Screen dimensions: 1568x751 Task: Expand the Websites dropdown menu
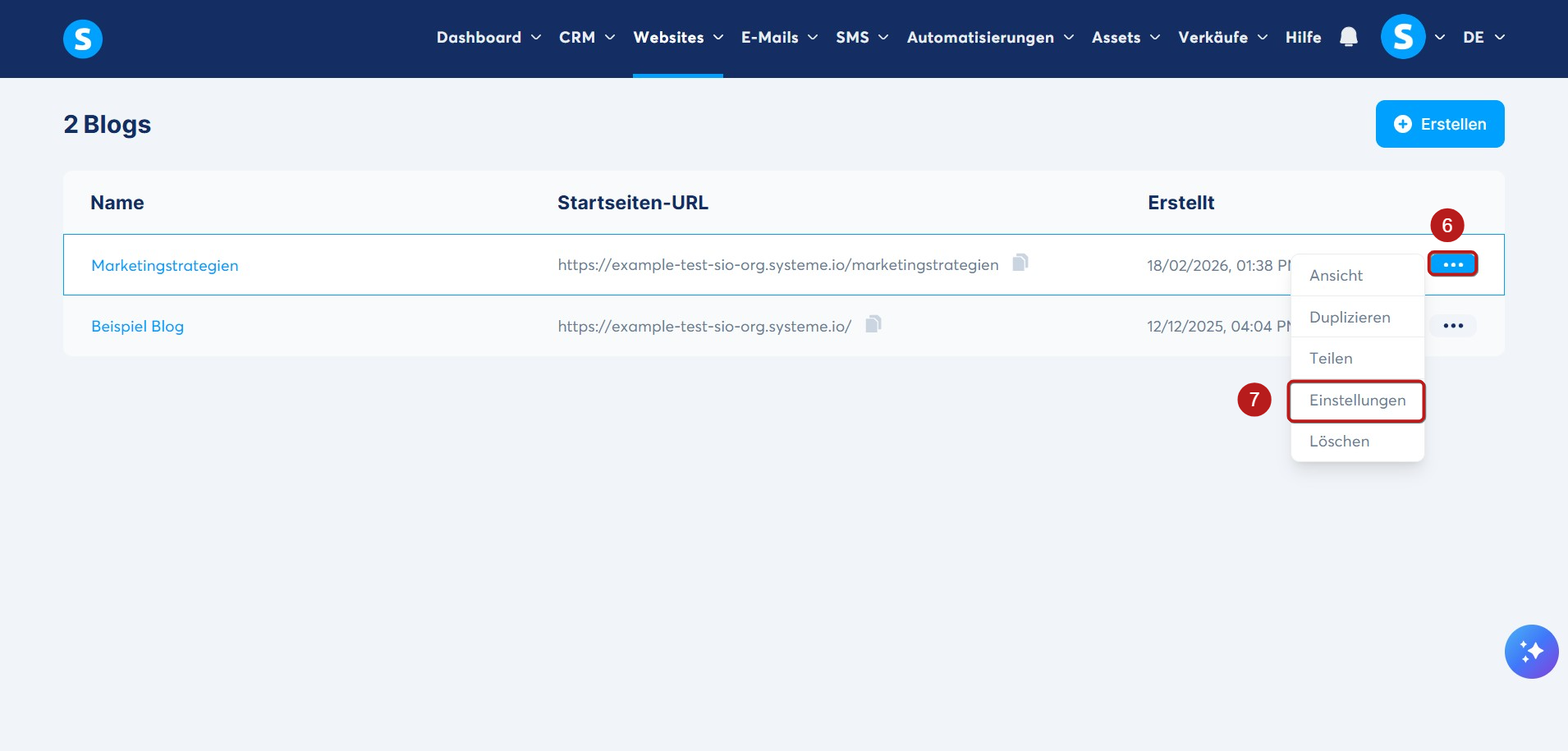(x=678, y=38)
